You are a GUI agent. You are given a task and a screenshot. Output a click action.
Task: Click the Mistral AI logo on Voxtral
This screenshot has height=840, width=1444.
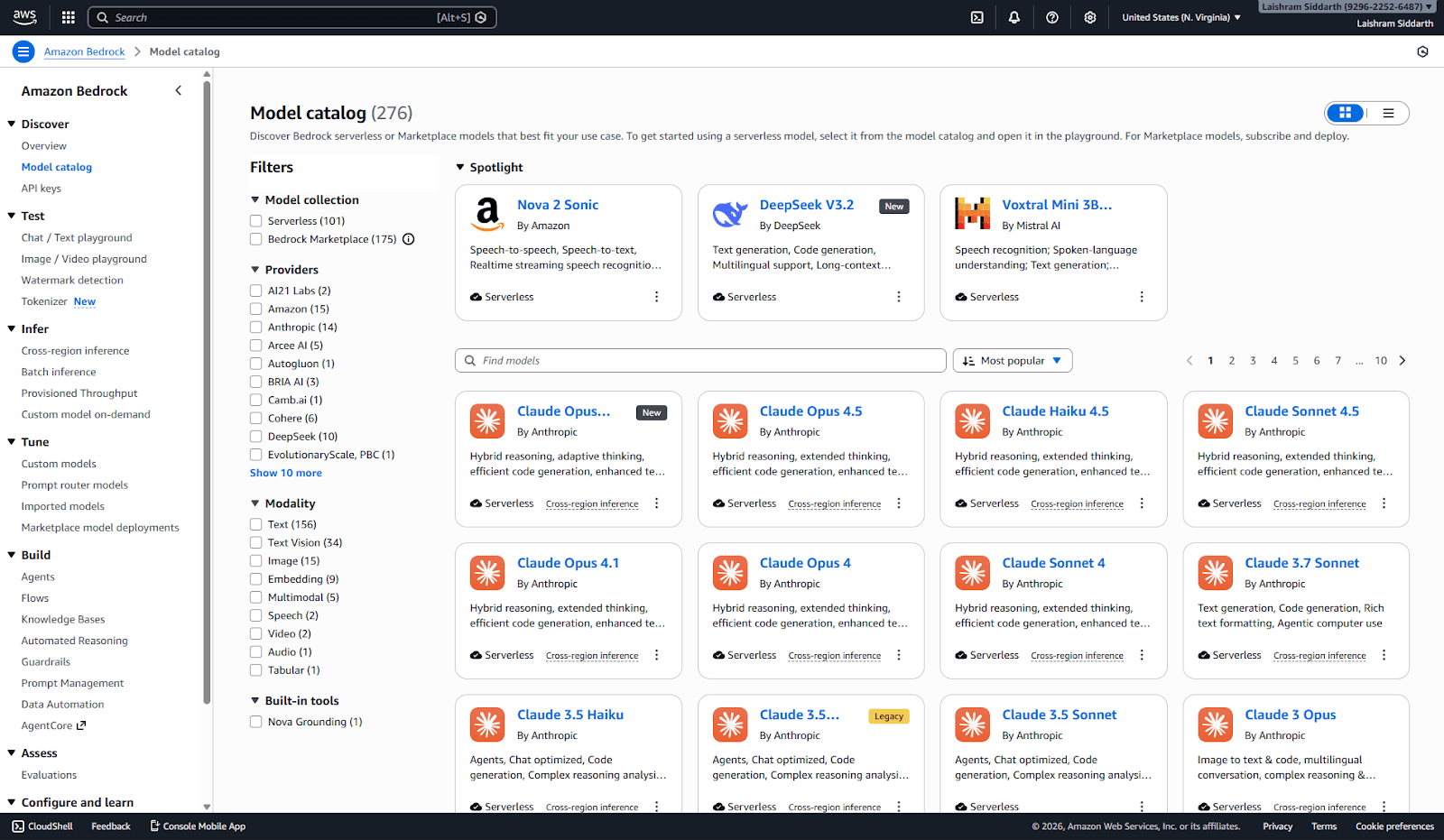click(x=973, y=214)
